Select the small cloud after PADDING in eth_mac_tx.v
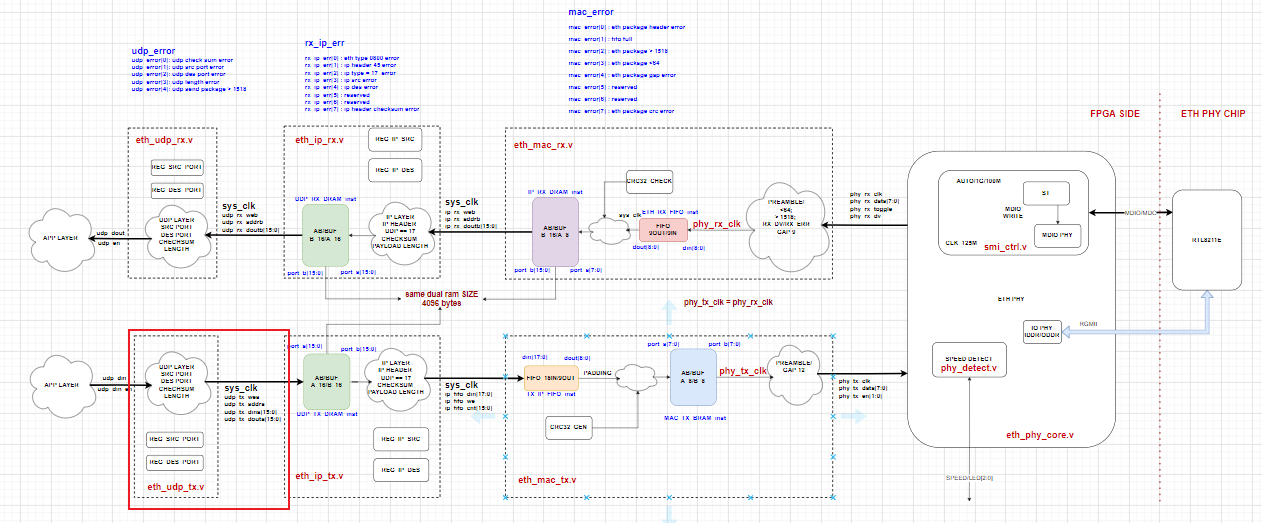 633,377
